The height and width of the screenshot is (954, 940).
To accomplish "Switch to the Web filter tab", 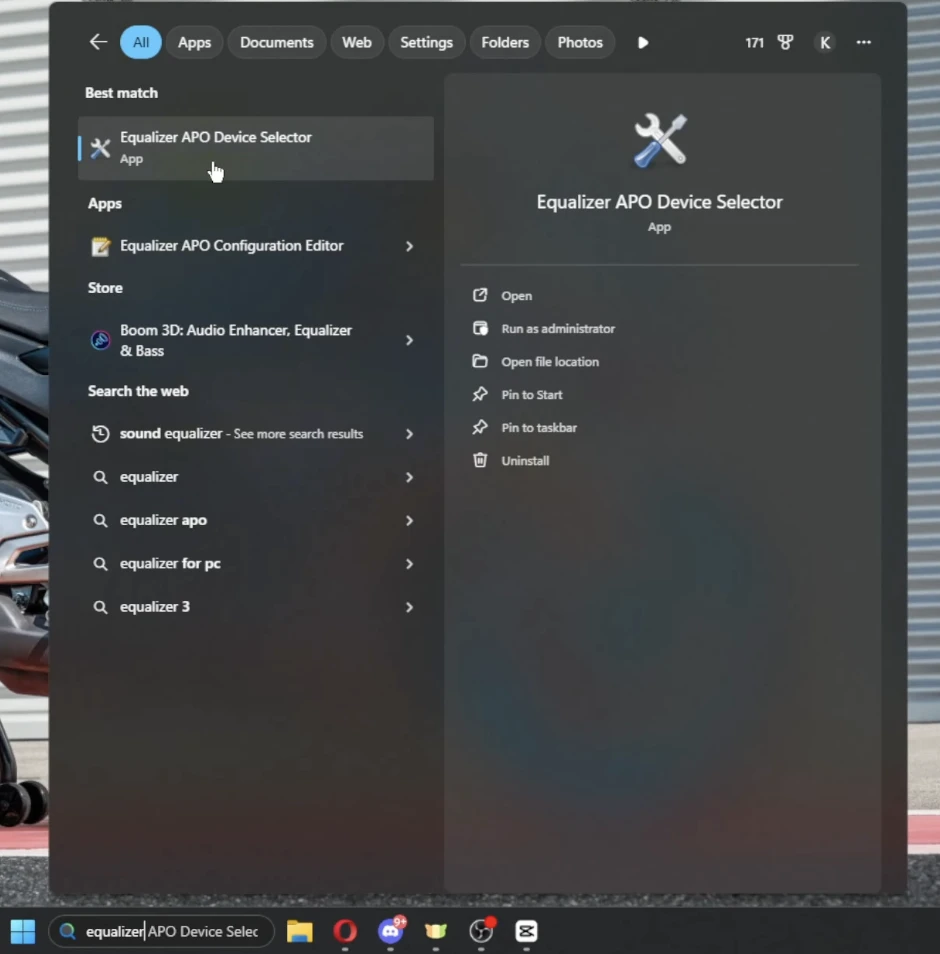I will point(357,43).
